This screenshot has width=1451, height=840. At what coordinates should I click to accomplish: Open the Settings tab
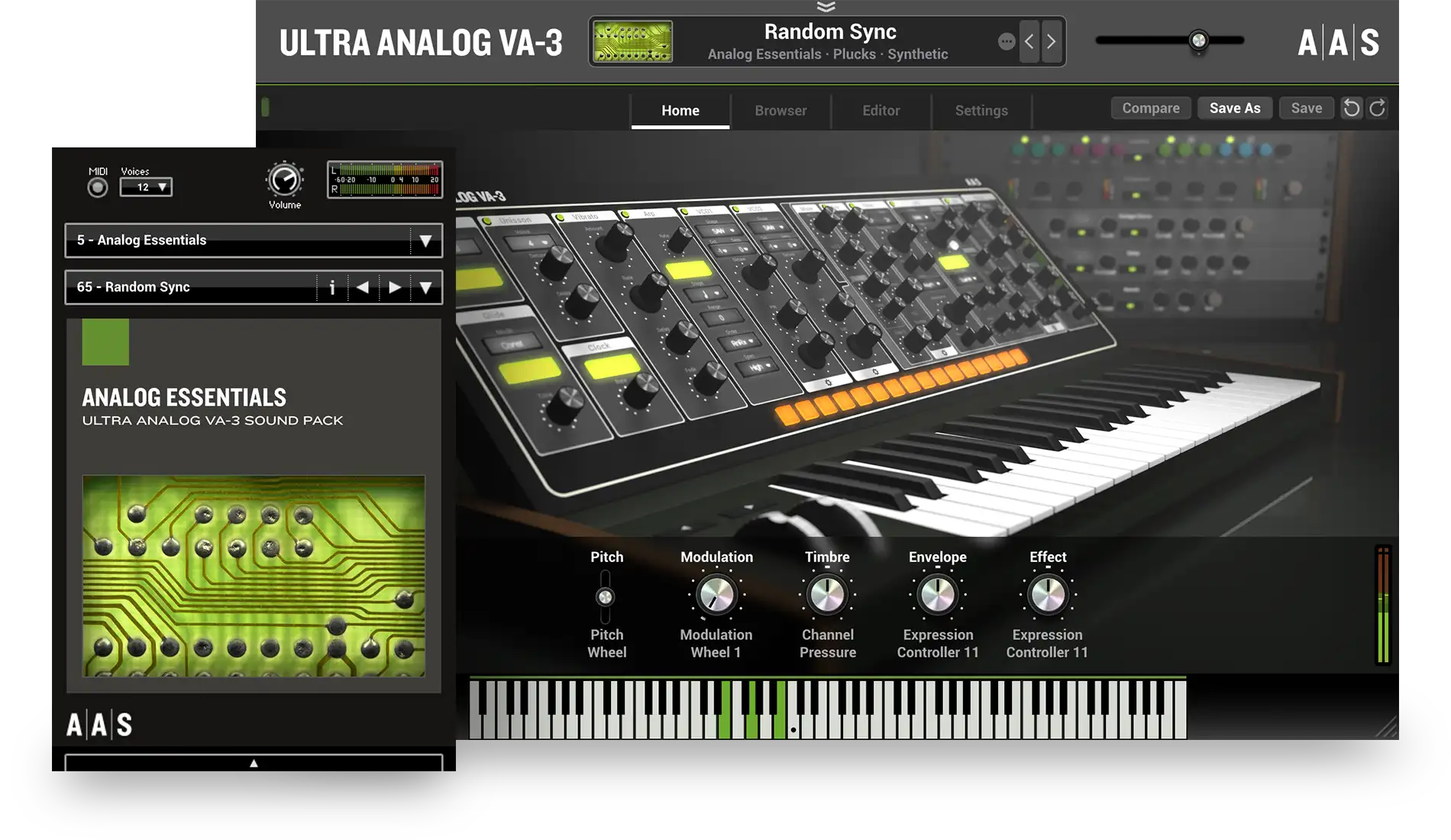[x=981, y=110]
